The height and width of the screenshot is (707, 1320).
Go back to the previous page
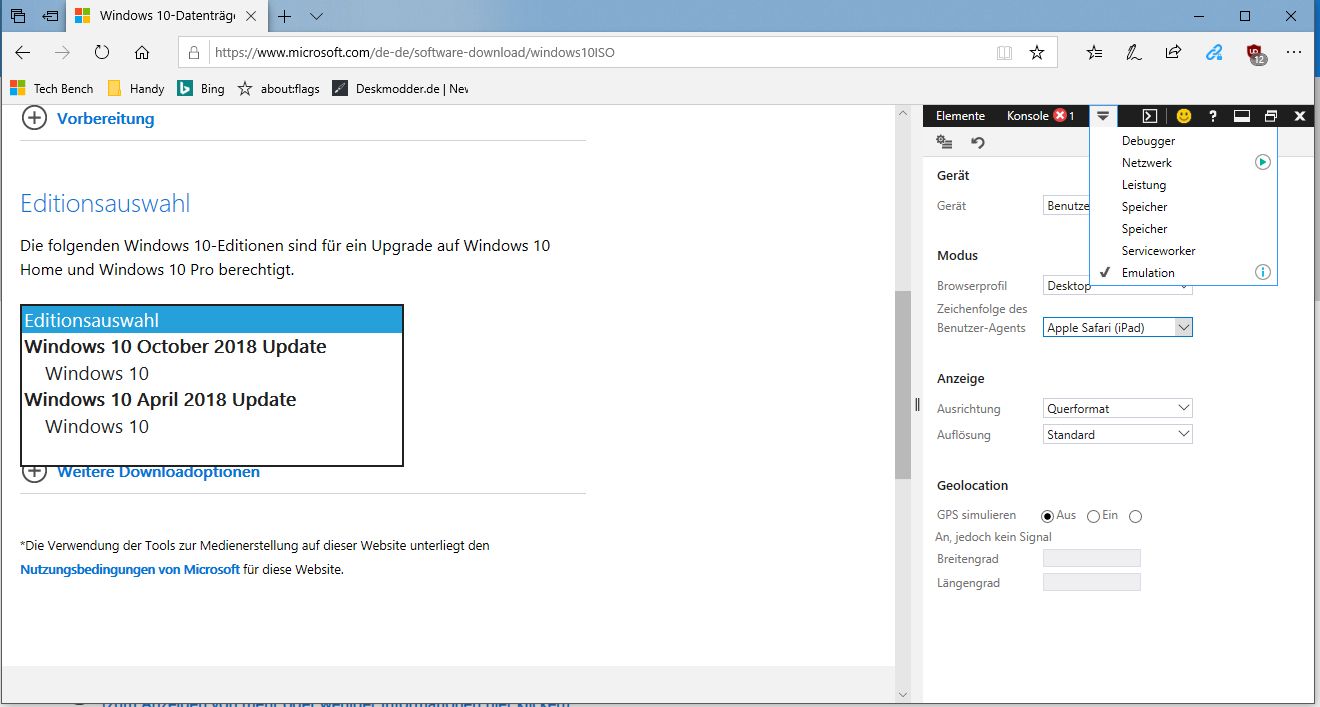(23, 52)
